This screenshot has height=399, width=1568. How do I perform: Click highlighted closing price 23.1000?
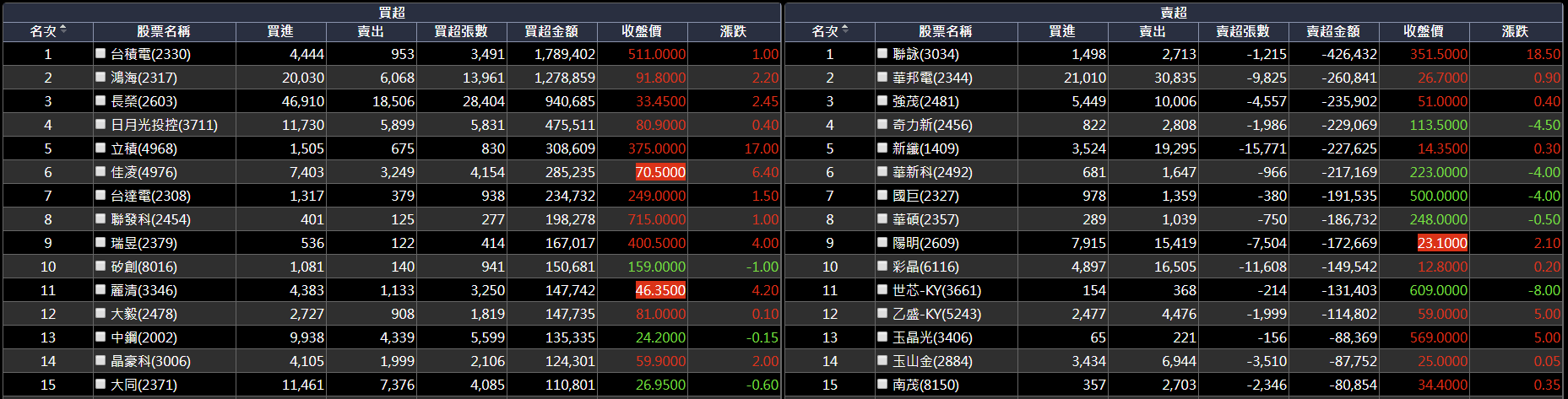click(1442, 243)
